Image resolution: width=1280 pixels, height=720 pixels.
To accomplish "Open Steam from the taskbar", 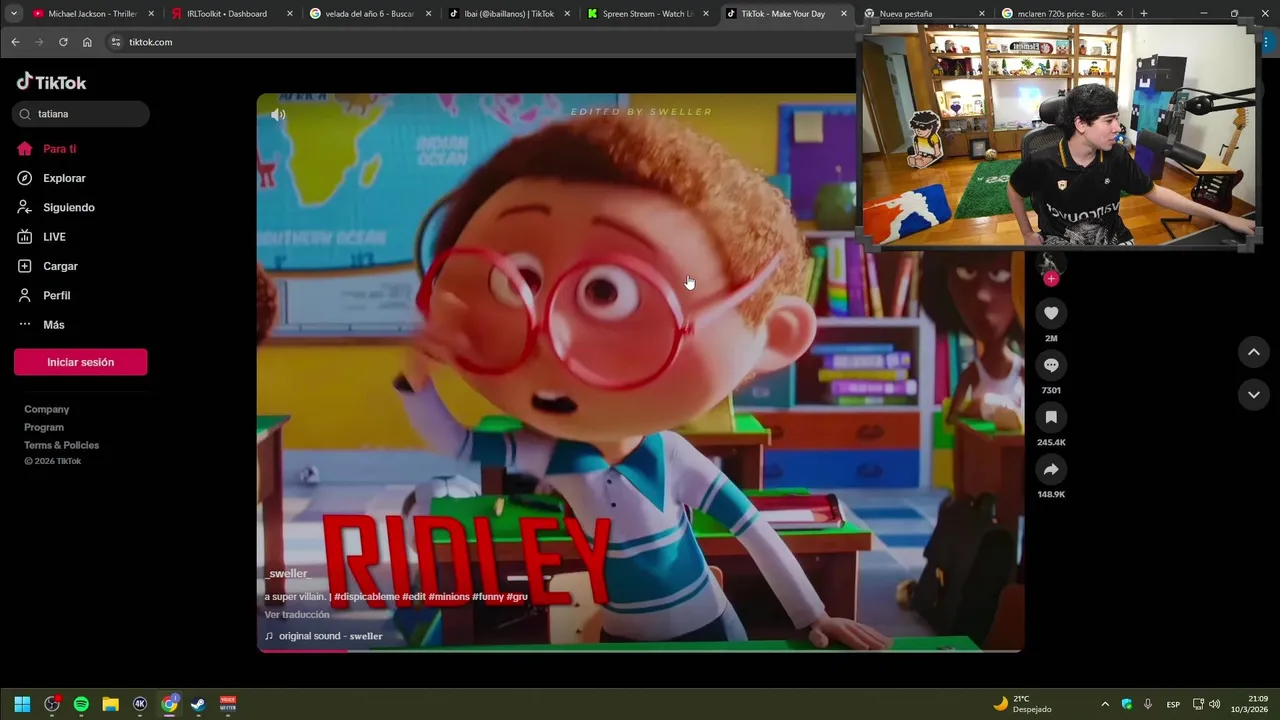I will [x=198, y=704].
